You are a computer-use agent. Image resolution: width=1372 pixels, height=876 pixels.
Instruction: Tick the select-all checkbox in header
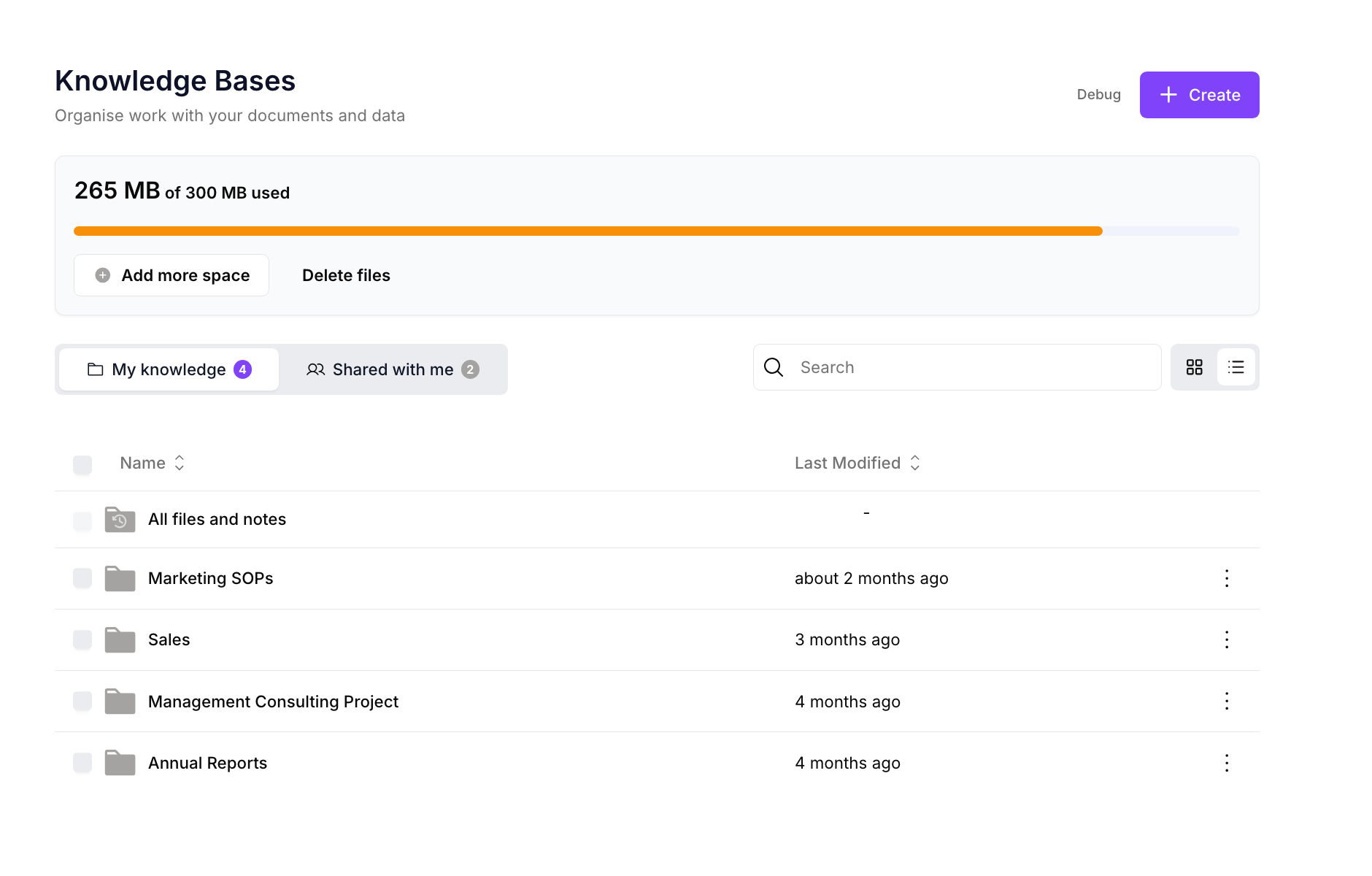[x=82, y=464]
